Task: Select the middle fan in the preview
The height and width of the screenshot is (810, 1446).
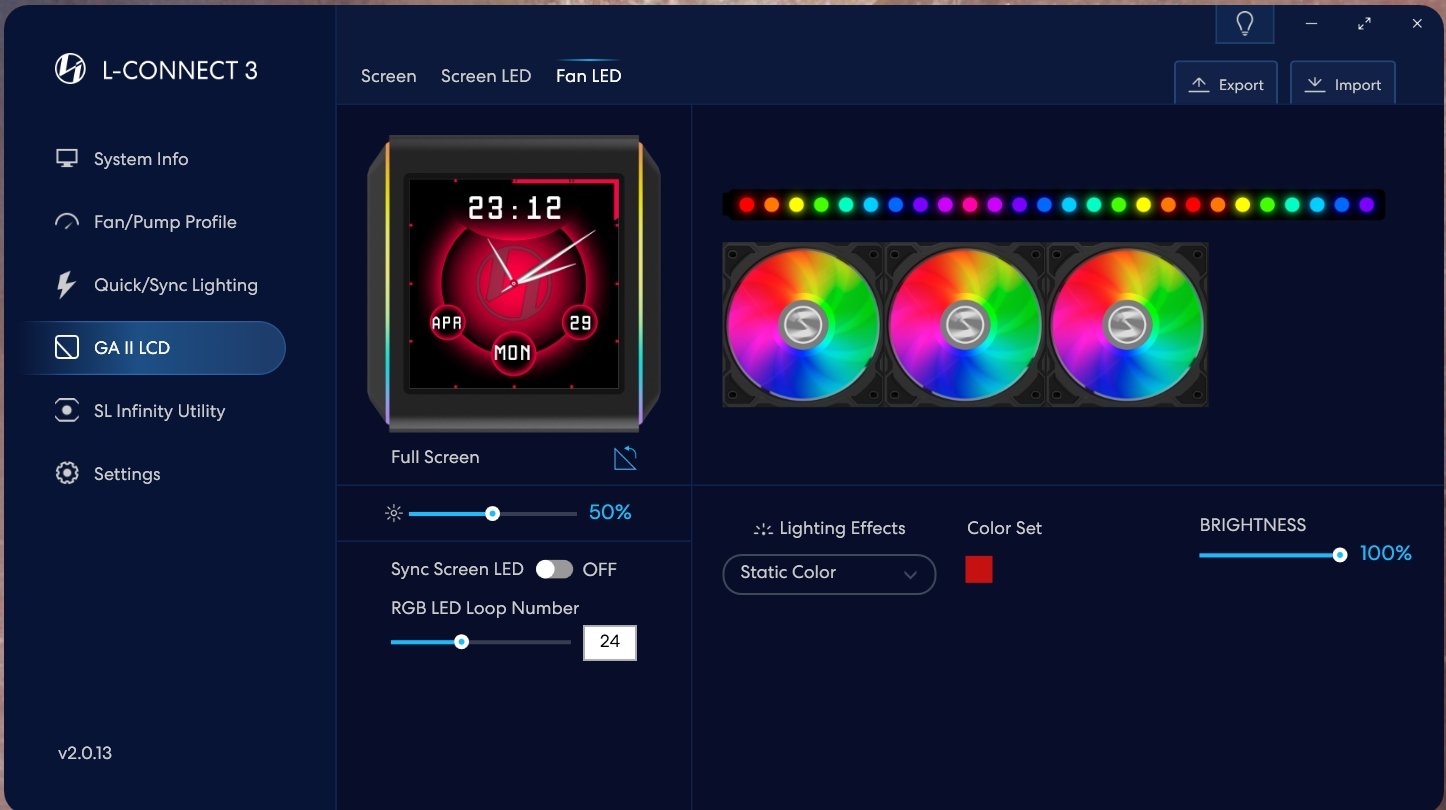Action: [965, 325]
